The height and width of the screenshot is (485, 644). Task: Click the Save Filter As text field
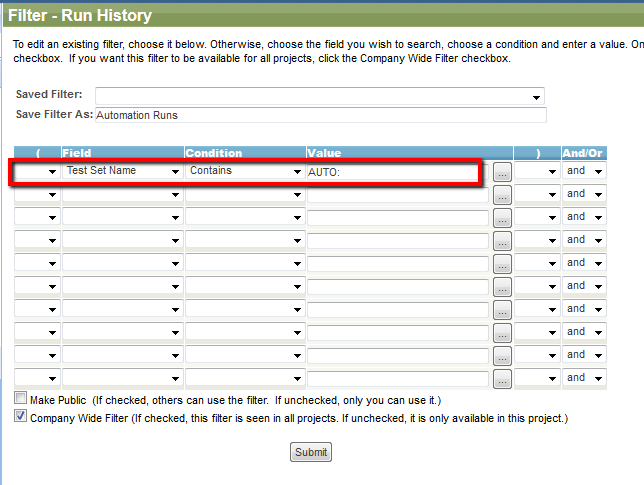[321, 115]
